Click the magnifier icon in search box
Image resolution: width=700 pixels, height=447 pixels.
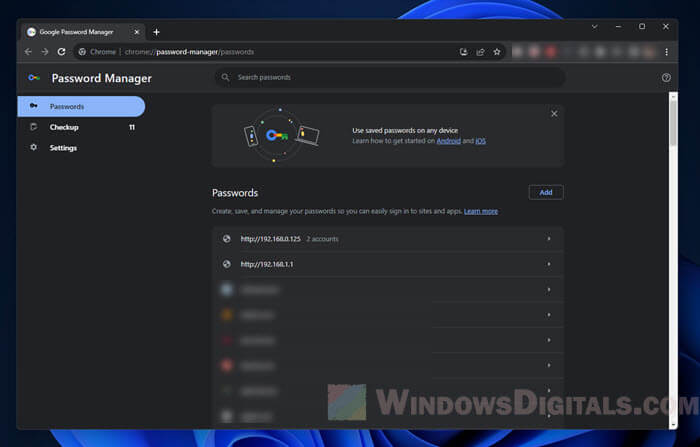coord(225,77)
